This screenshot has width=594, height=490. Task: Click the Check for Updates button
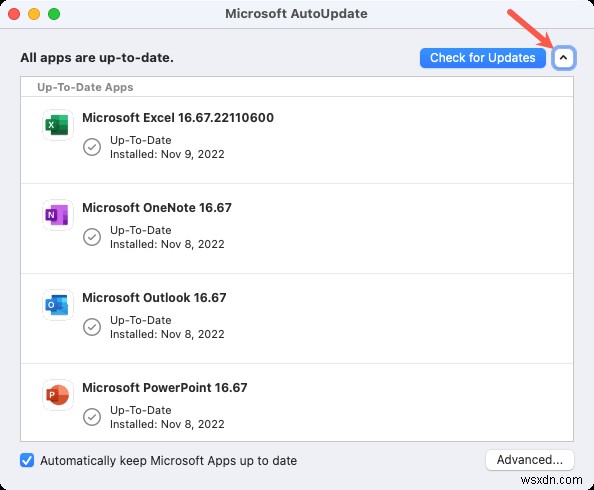[x=483, y=58]
